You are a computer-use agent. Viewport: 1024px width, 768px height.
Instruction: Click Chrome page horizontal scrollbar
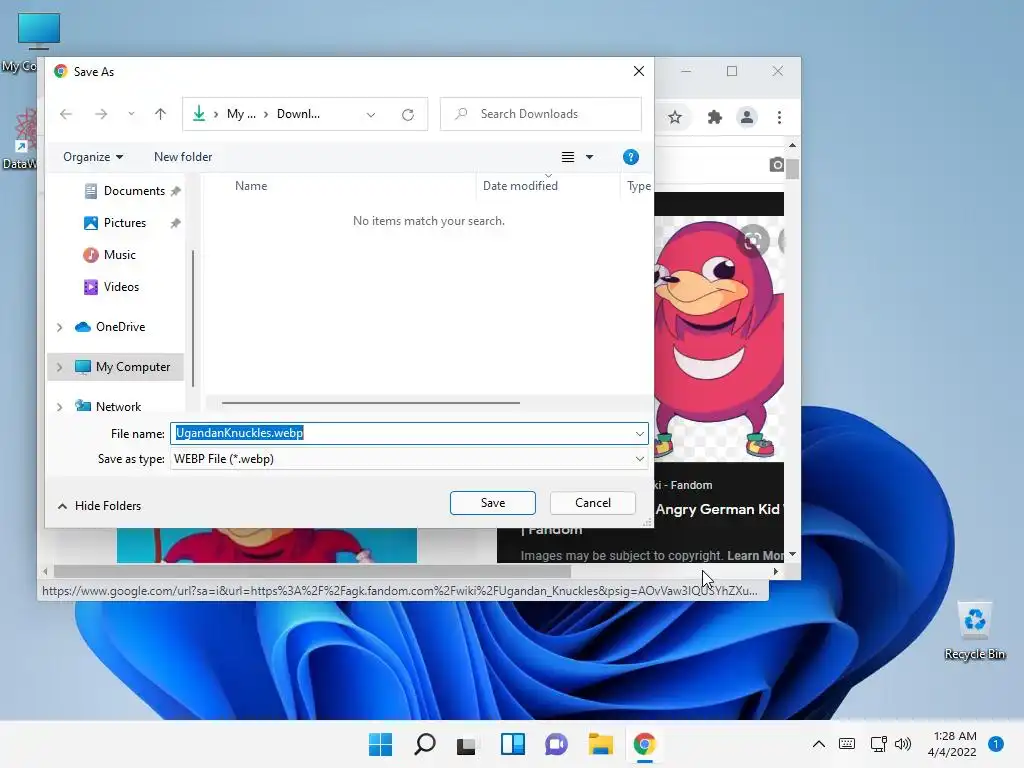click(x=312, y=571)
